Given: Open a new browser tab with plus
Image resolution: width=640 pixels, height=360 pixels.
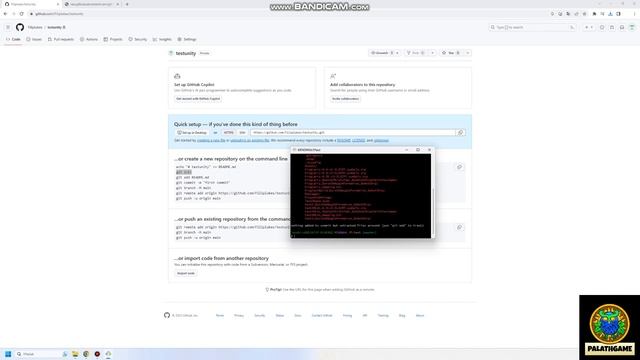Looking at the screenshot, I should point(127,4).
